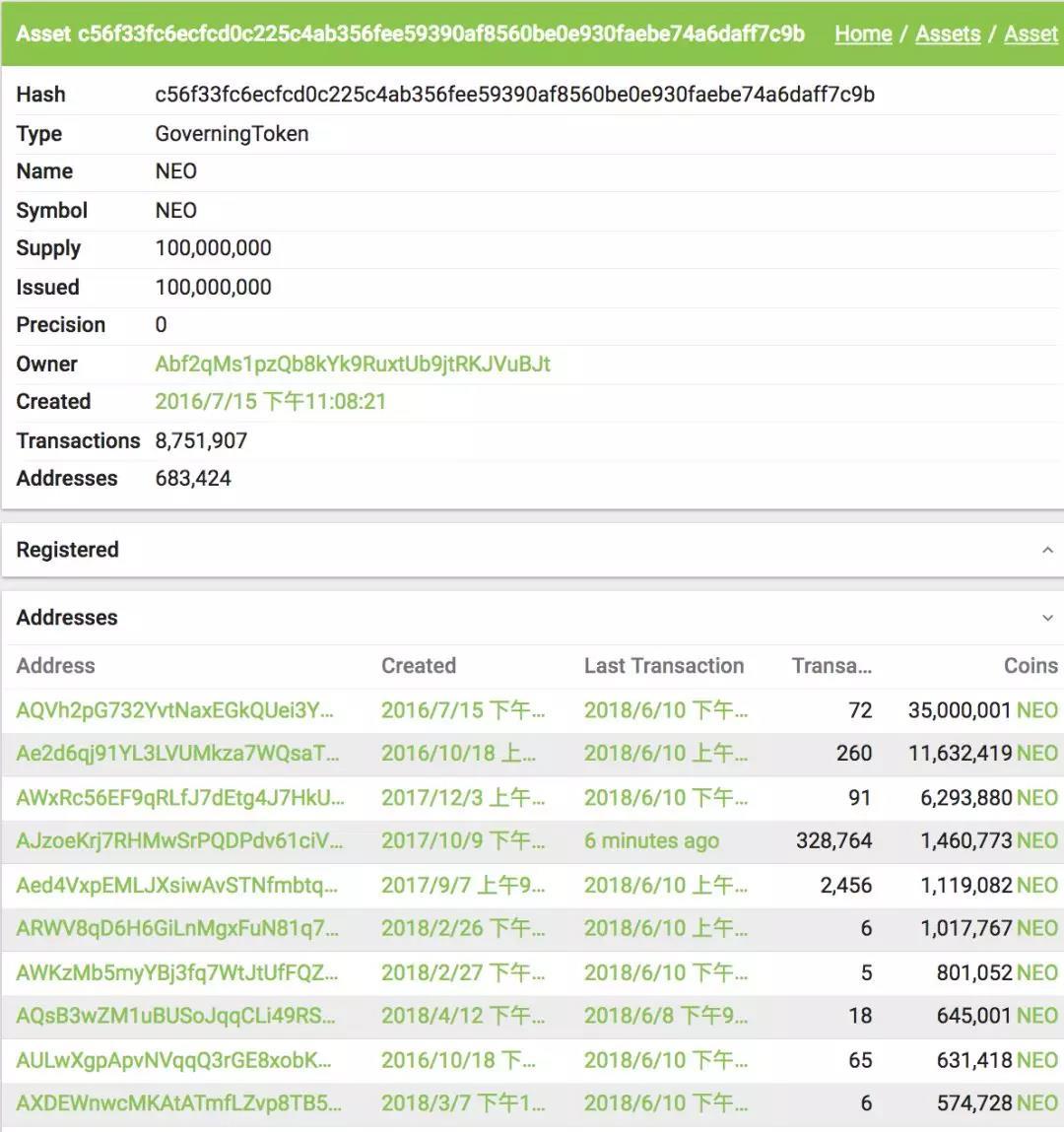Click created date 2017/9/7 in the table
1064x1132 pixels.
[x=463, y=885]
